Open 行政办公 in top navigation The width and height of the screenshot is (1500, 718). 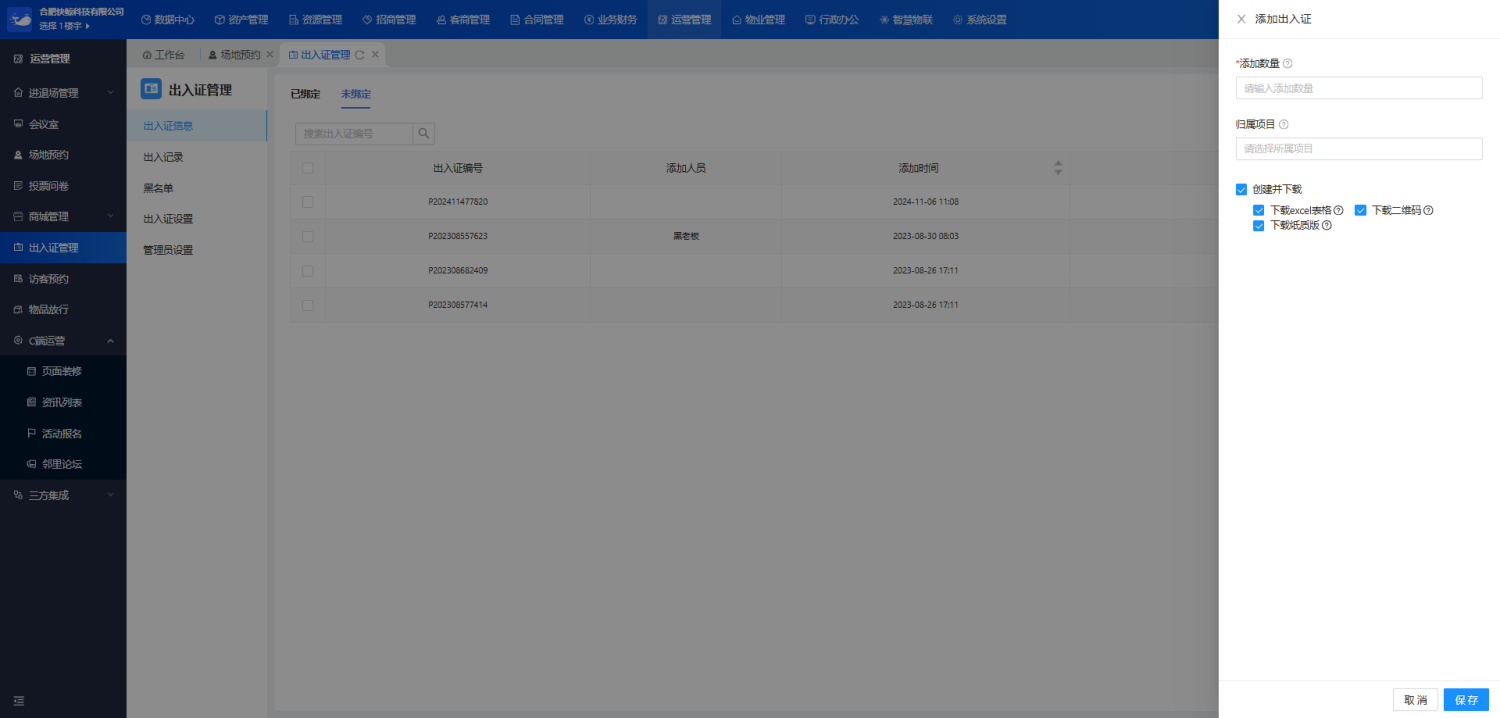coord(832,19)
